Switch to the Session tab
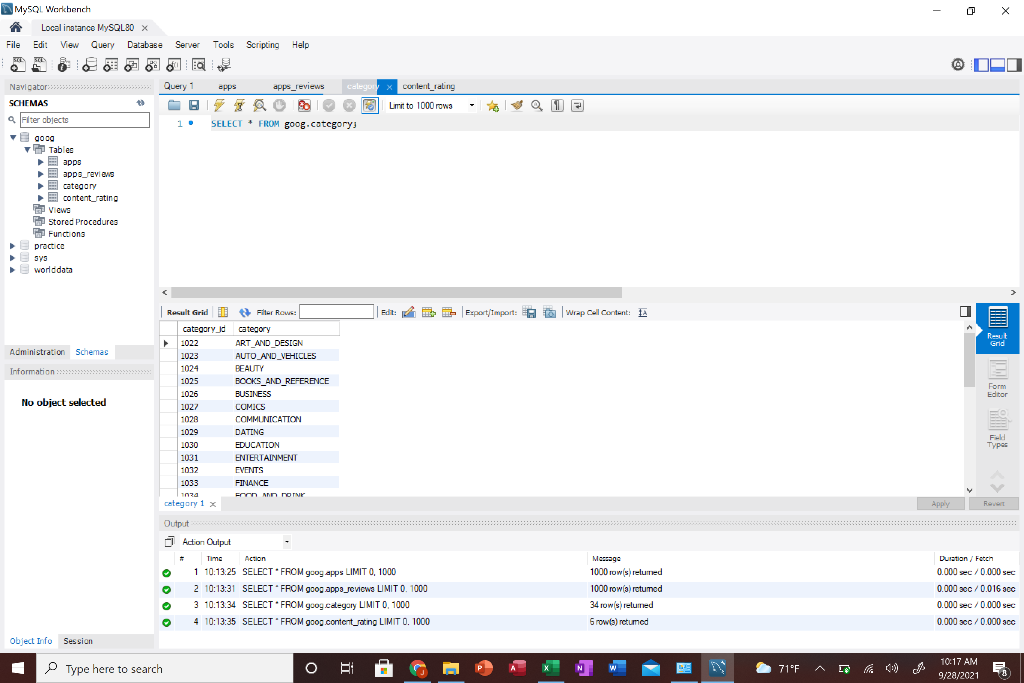 [78, 641]
